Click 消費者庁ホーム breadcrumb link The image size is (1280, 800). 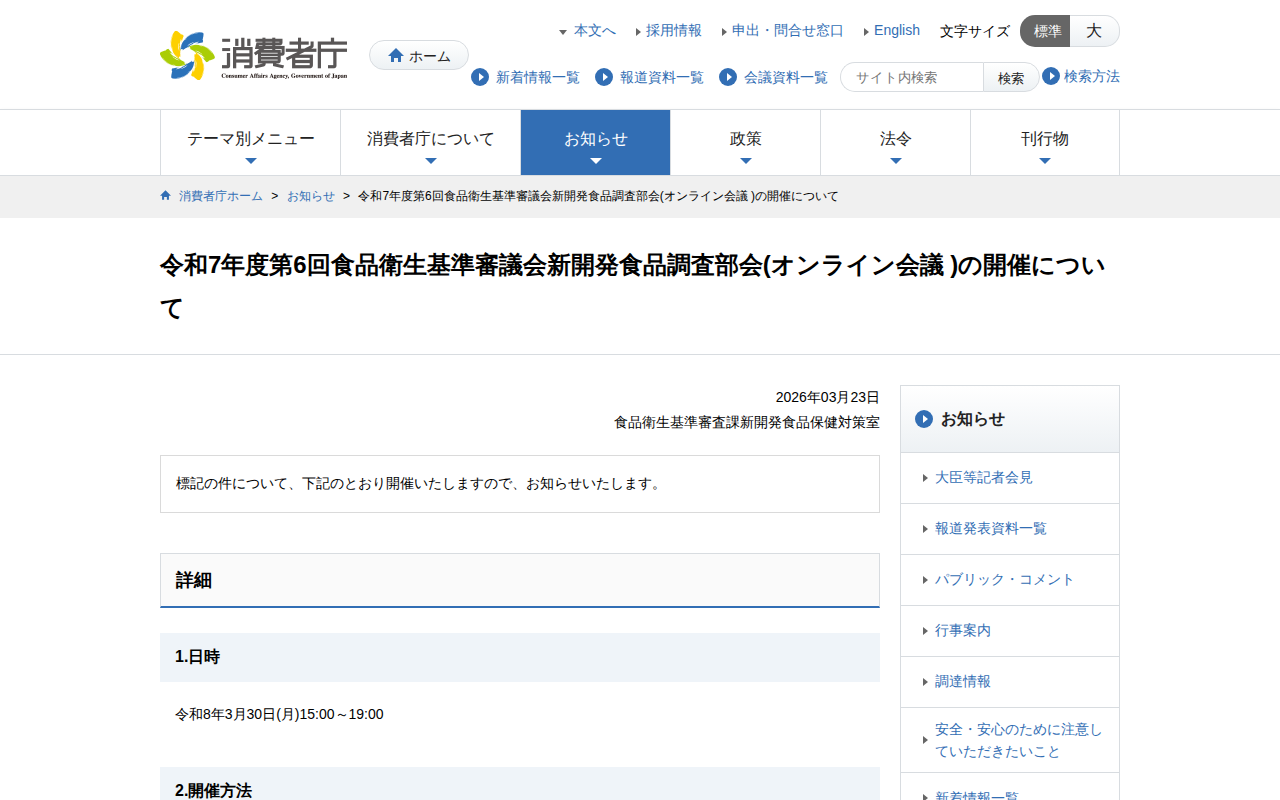pyautogui.click(x=221, y=196)
